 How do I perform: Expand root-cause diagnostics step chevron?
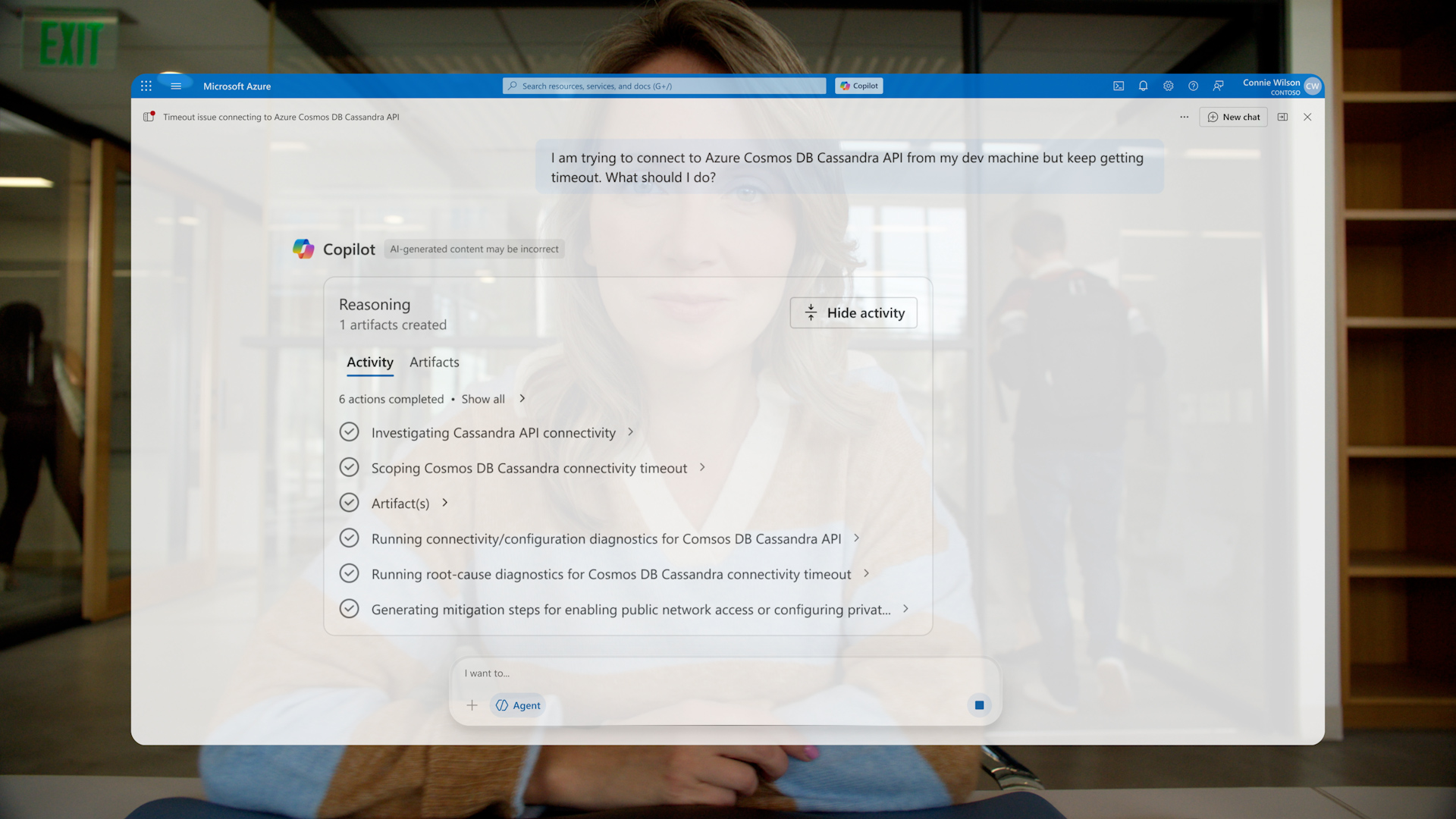point(866,574)
